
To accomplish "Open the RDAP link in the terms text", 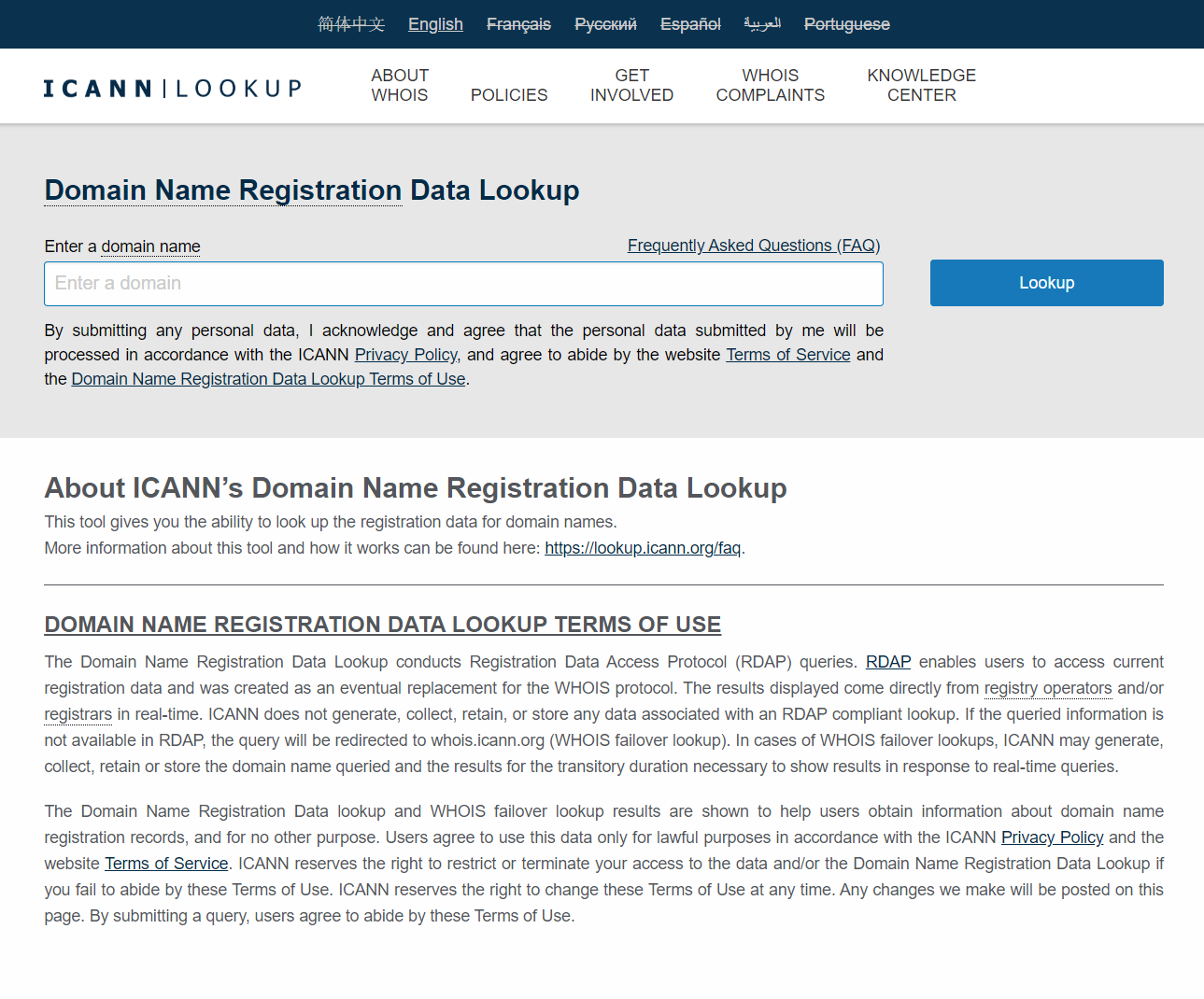I will [x=888, y=662].
